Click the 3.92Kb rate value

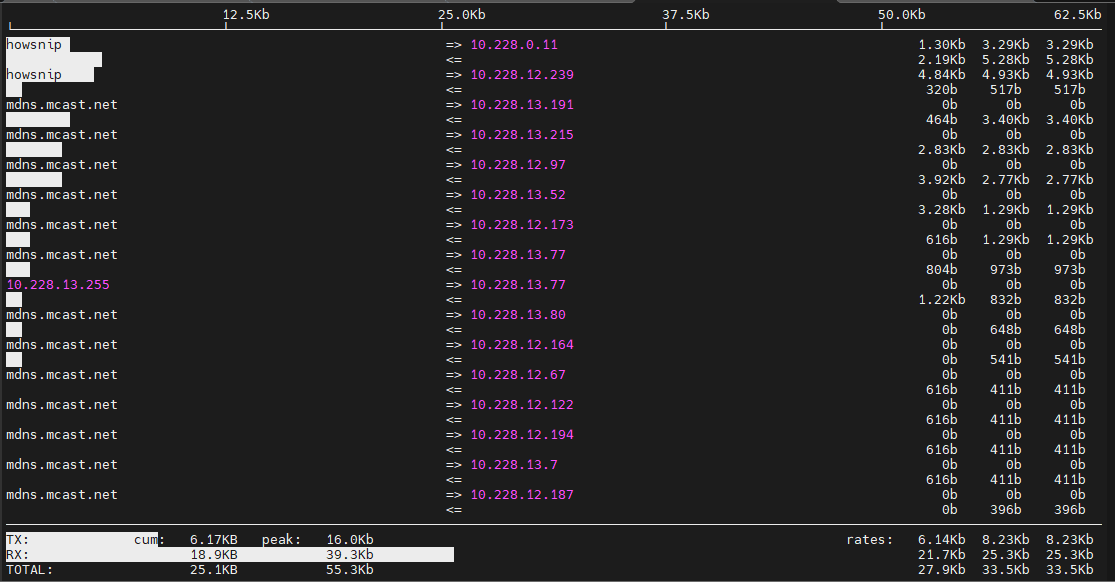(941, 179)
